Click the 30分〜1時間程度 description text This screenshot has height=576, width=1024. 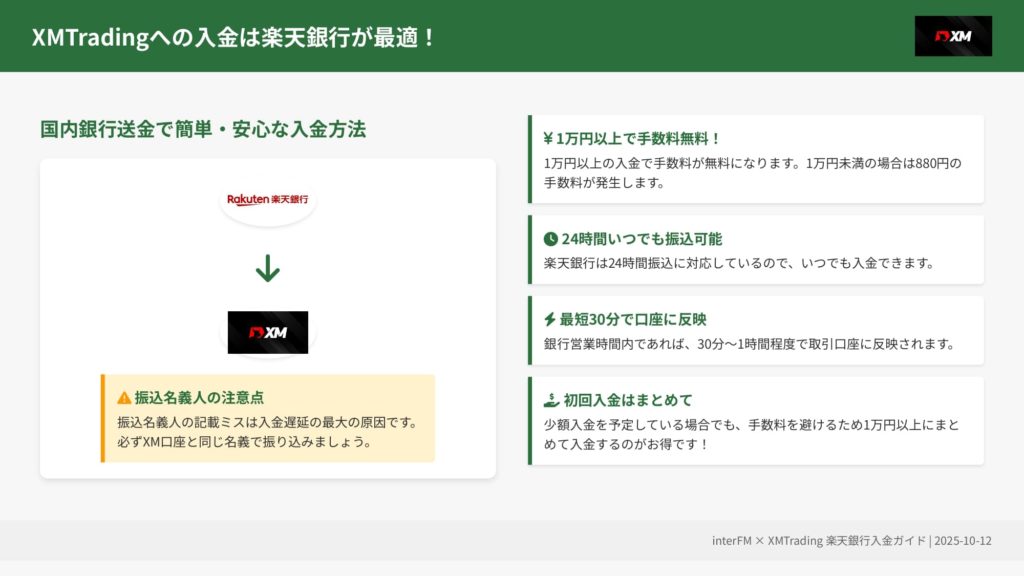point(749,344)
